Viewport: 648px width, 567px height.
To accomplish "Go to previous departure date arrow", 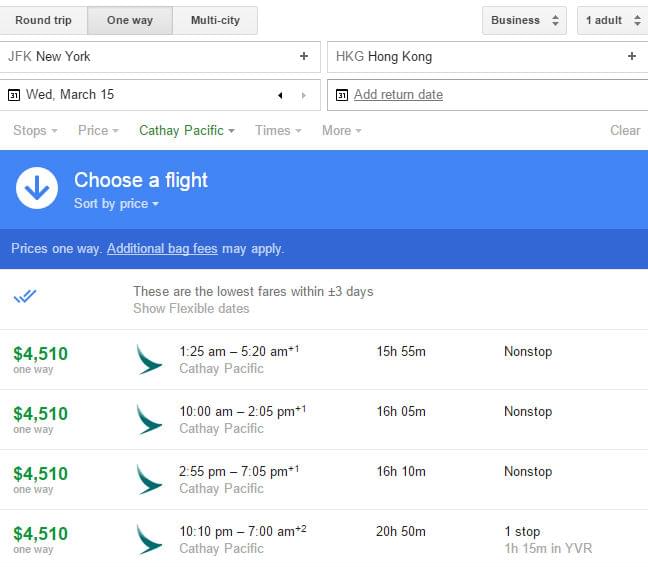I will pyautogui.click(x=280, y=95).
